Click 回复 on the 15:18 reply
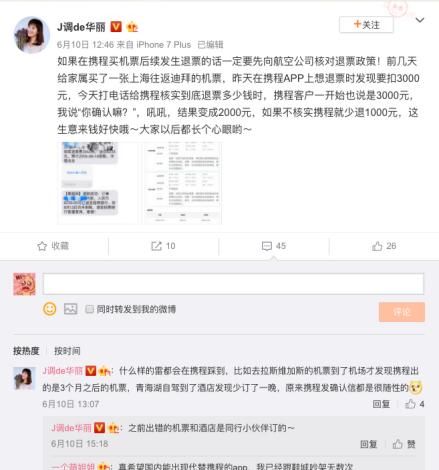439x470 pixels. click(x=368, y=444)
